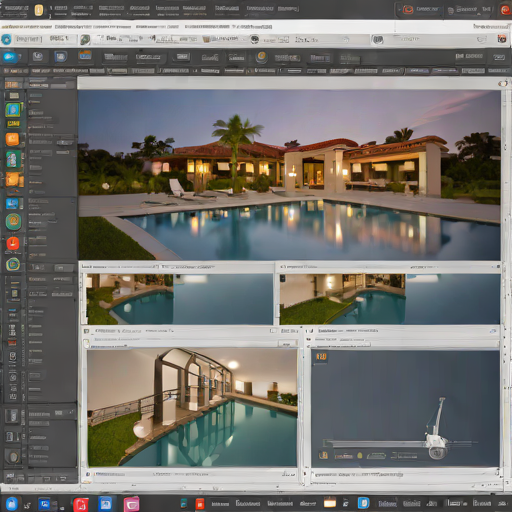Click the orange circular icon in dark toolbar
This screenshot has width=512, height=512.
pos(262,57)
